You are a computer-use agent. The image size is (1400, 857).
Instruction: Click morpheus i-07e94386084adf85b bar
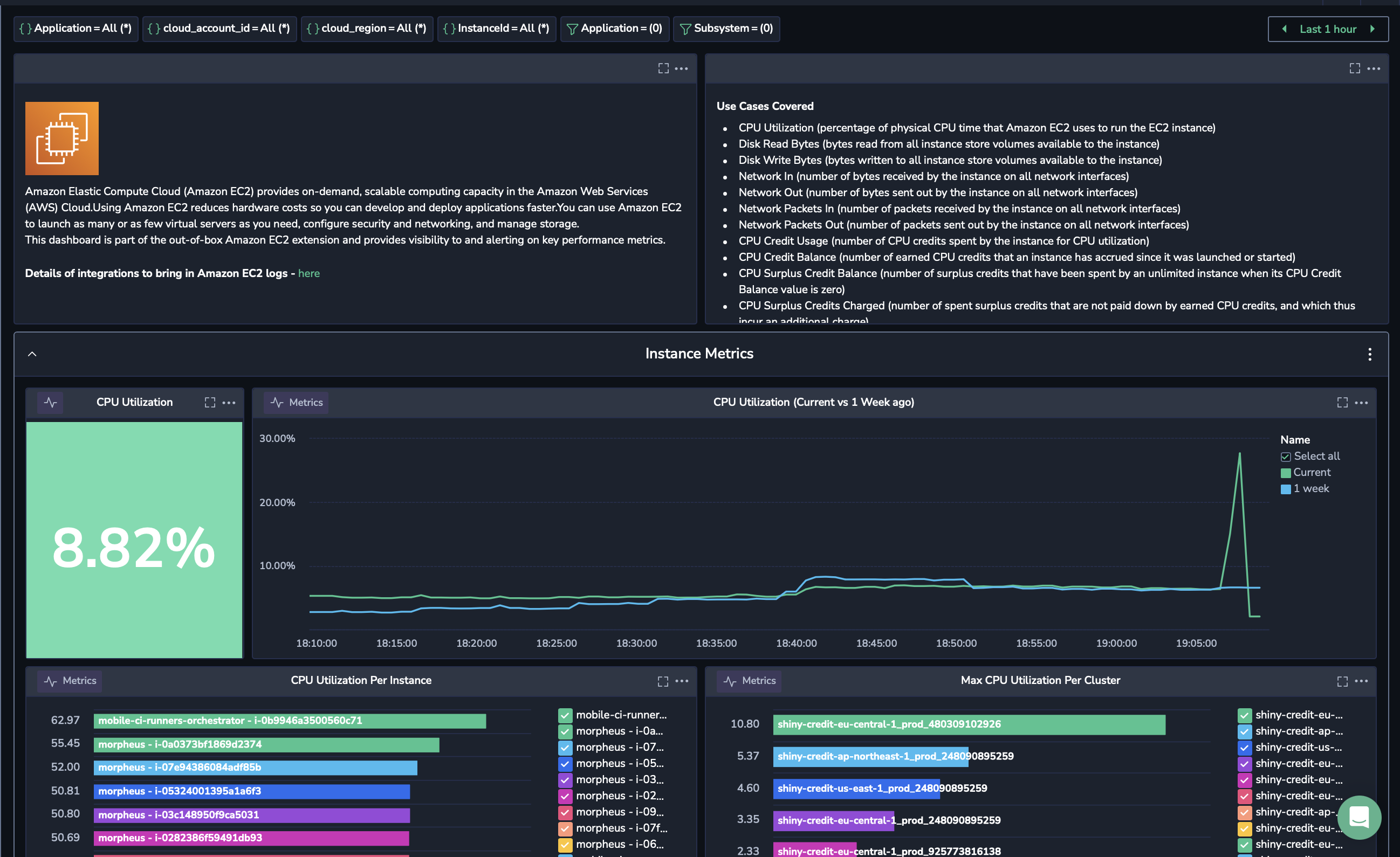click(255, 768)
